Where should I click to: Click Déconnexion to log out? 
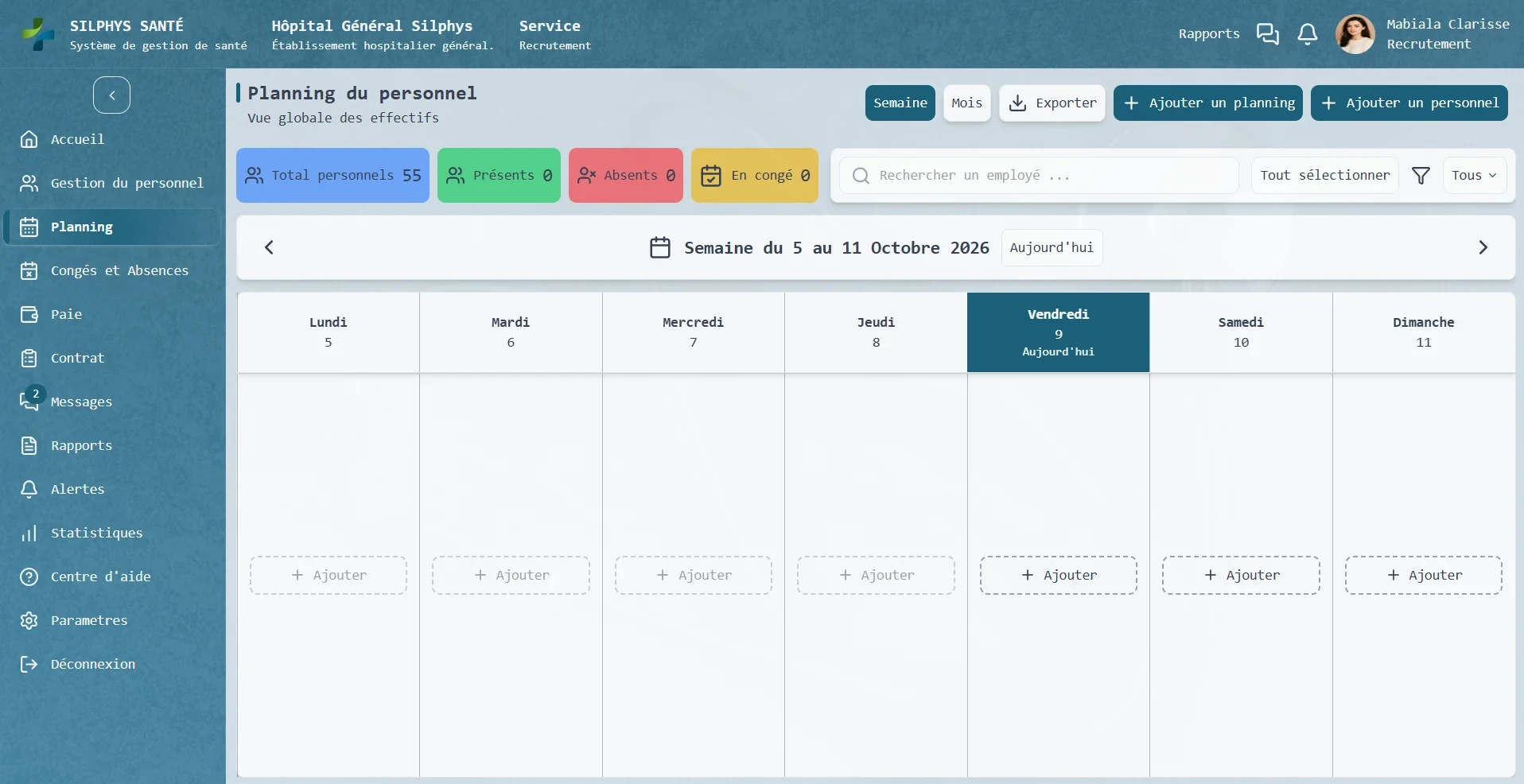[111, 664]
